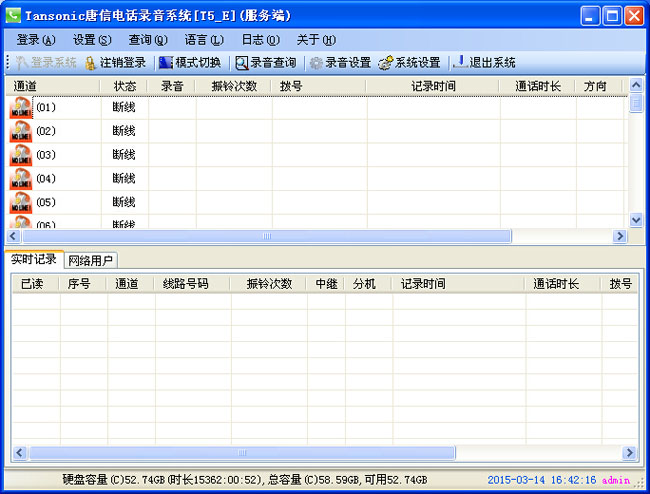Click the 线路号码 column header

click(x=186, y=284)
